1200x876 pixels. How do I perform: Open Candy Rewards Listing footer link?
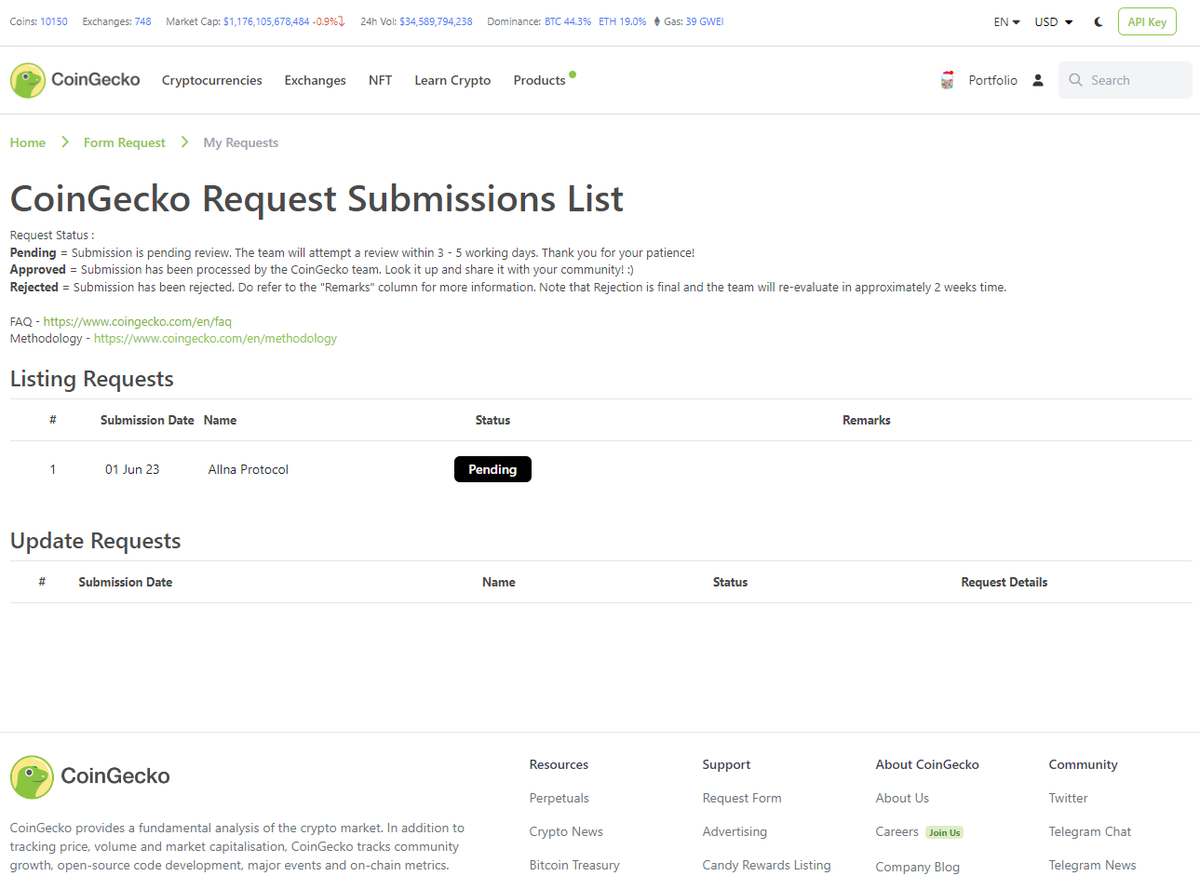click(x=767, y=865)
